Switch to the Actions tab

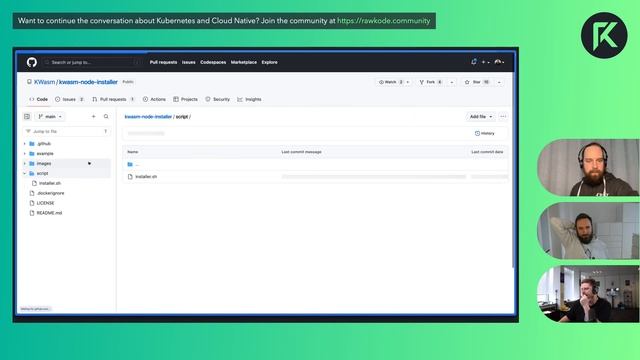(x=154, y=99)
